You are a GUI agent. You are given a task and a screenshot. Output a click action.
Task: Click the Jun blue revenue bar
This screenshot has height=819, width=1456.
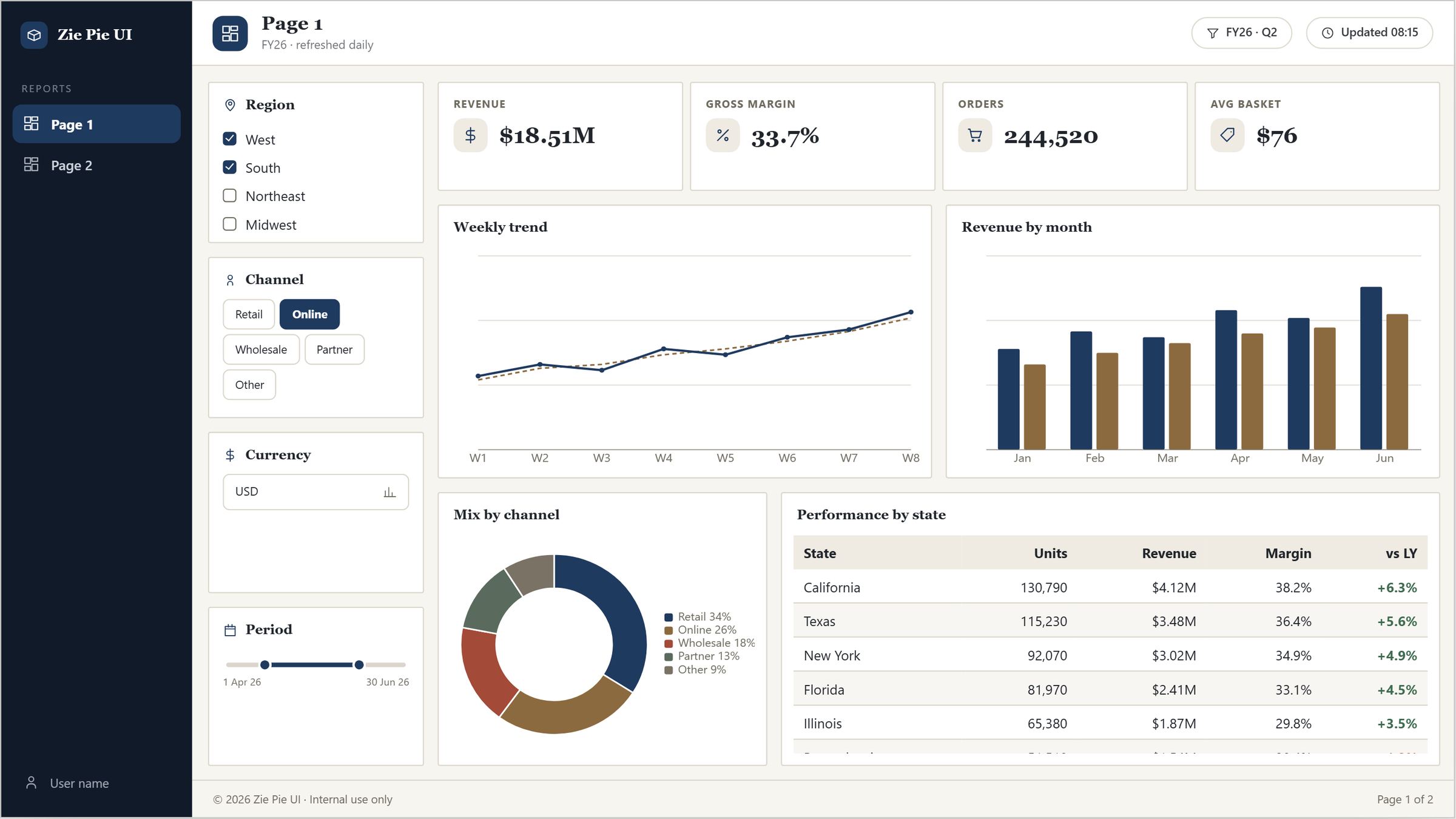click(x=1371, y=368)
